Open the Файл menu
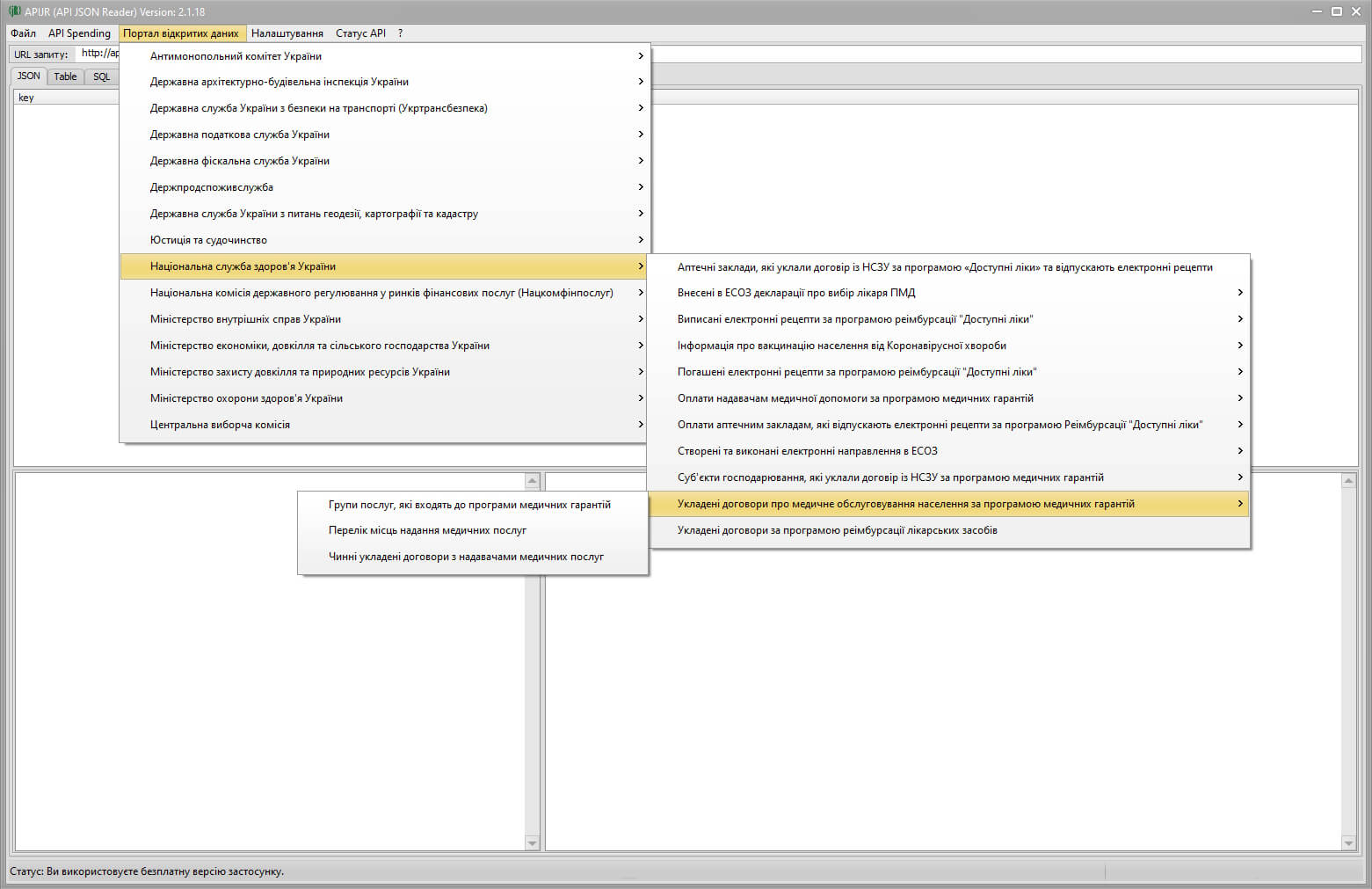 (x=24, y=33)
